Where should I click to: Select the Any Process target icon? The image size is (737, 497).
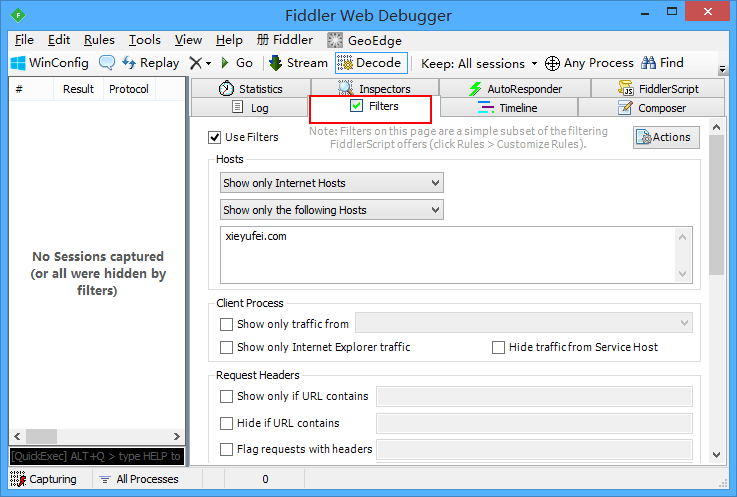pyautogui.click(x=552, y=63)
